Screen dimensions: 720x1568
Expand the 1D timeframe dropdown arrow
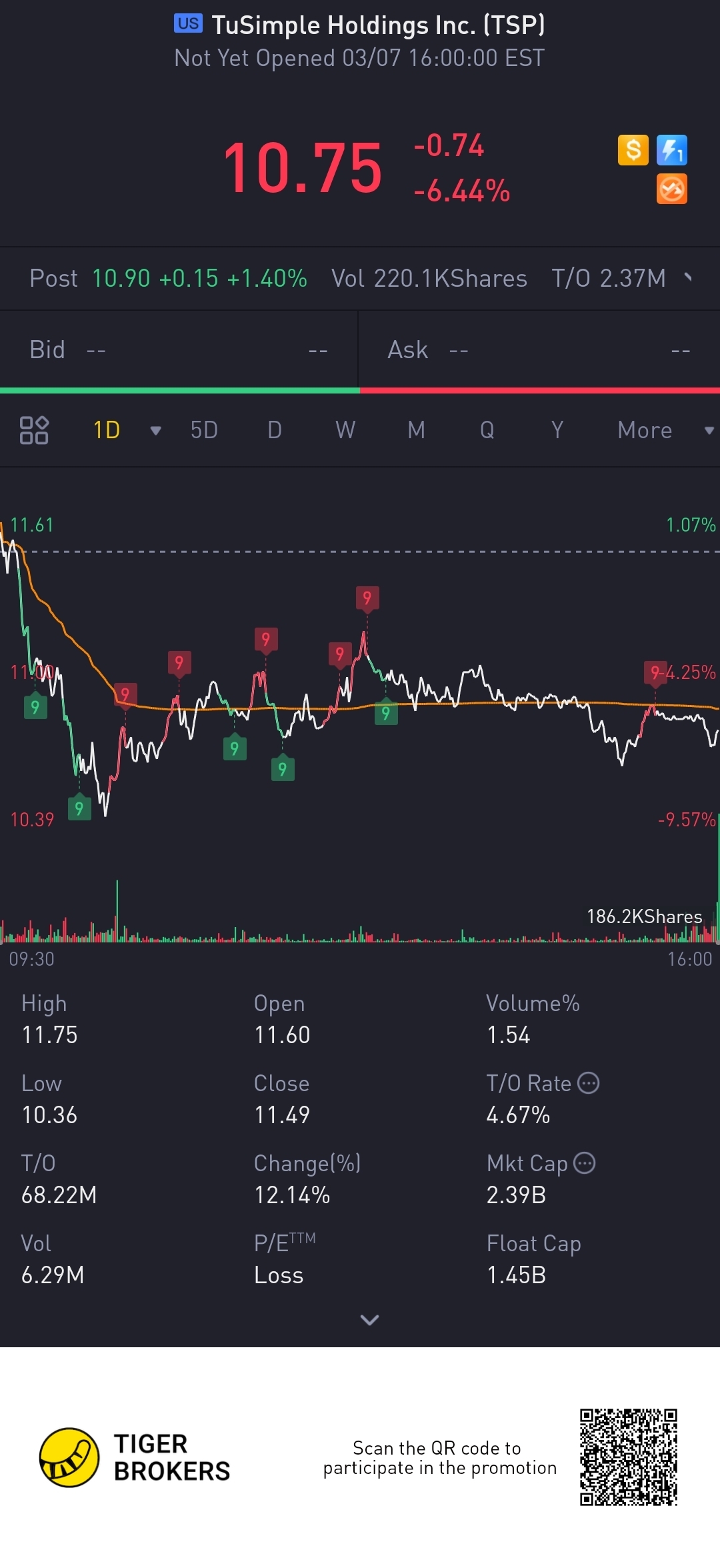[155, 430]
